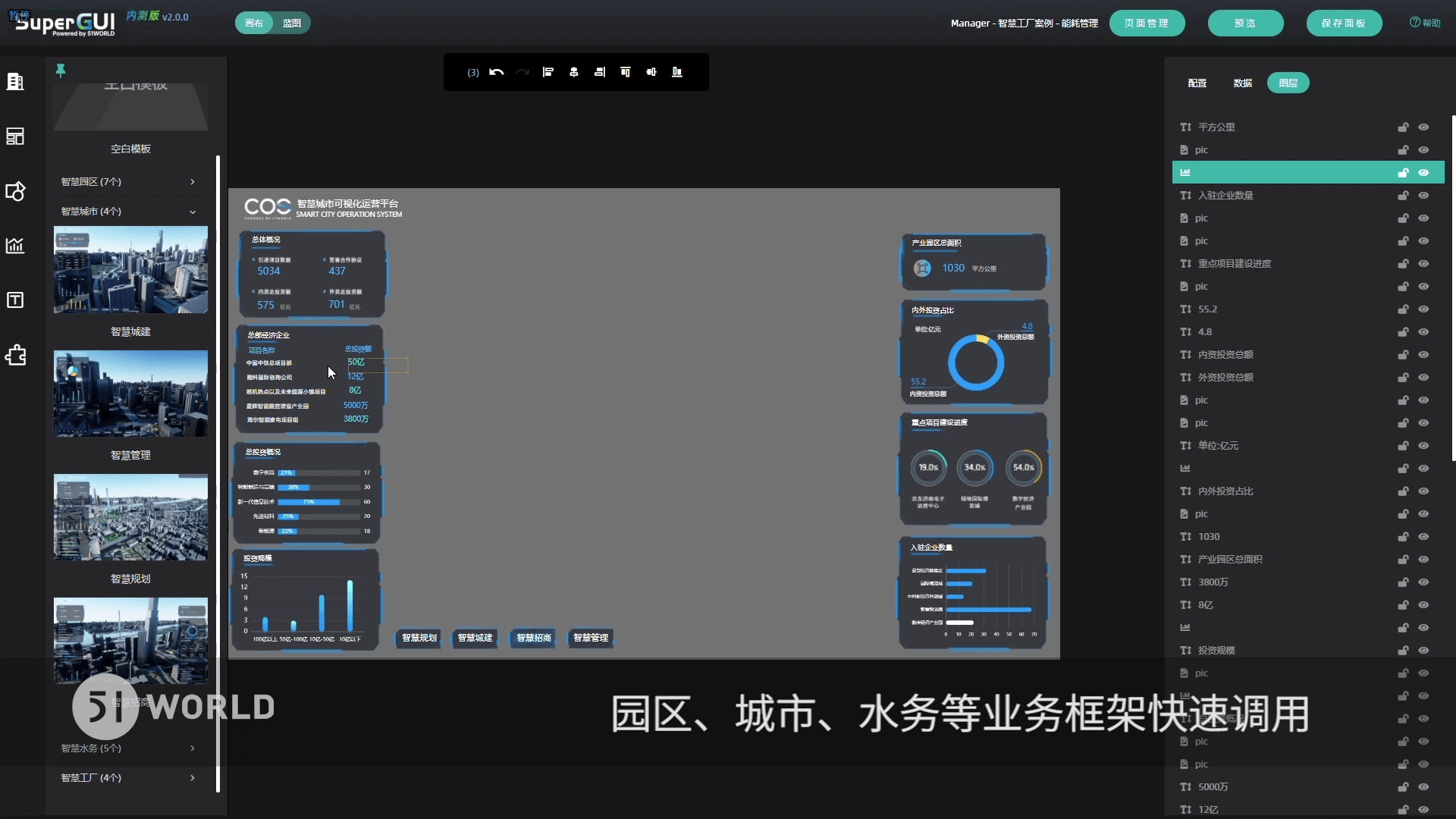Toggle lock on 投资规模 layer
This screenshot has width=1456, height=819.
[x=1403, y=651]
